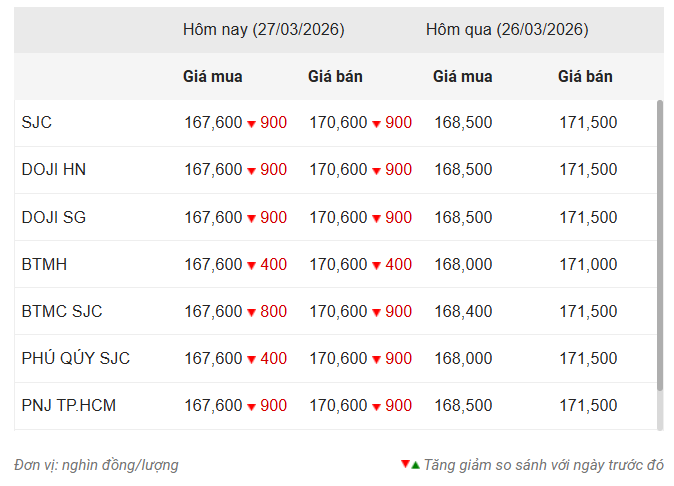Click PNJ TP.HCM today sell price 170,600
Viewport: 674px width, 486px height.
coord(338,405)
